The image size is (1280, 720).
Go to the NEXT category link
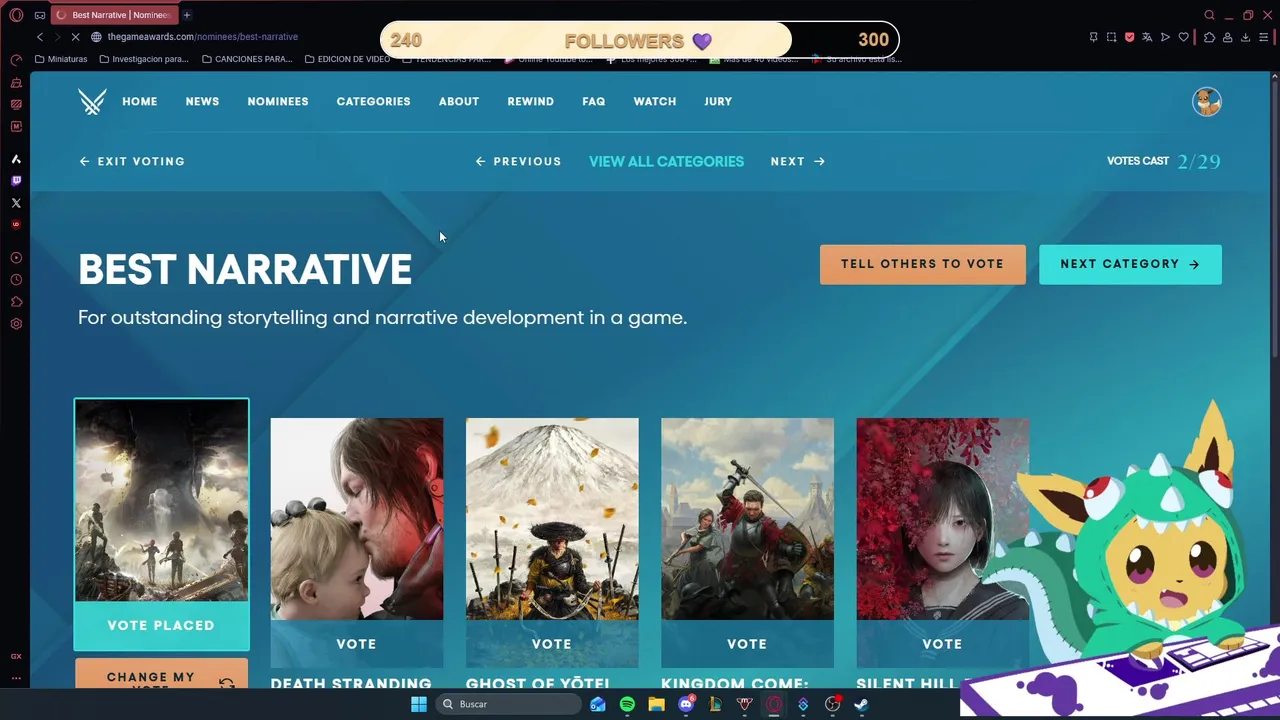coord(798,161)
